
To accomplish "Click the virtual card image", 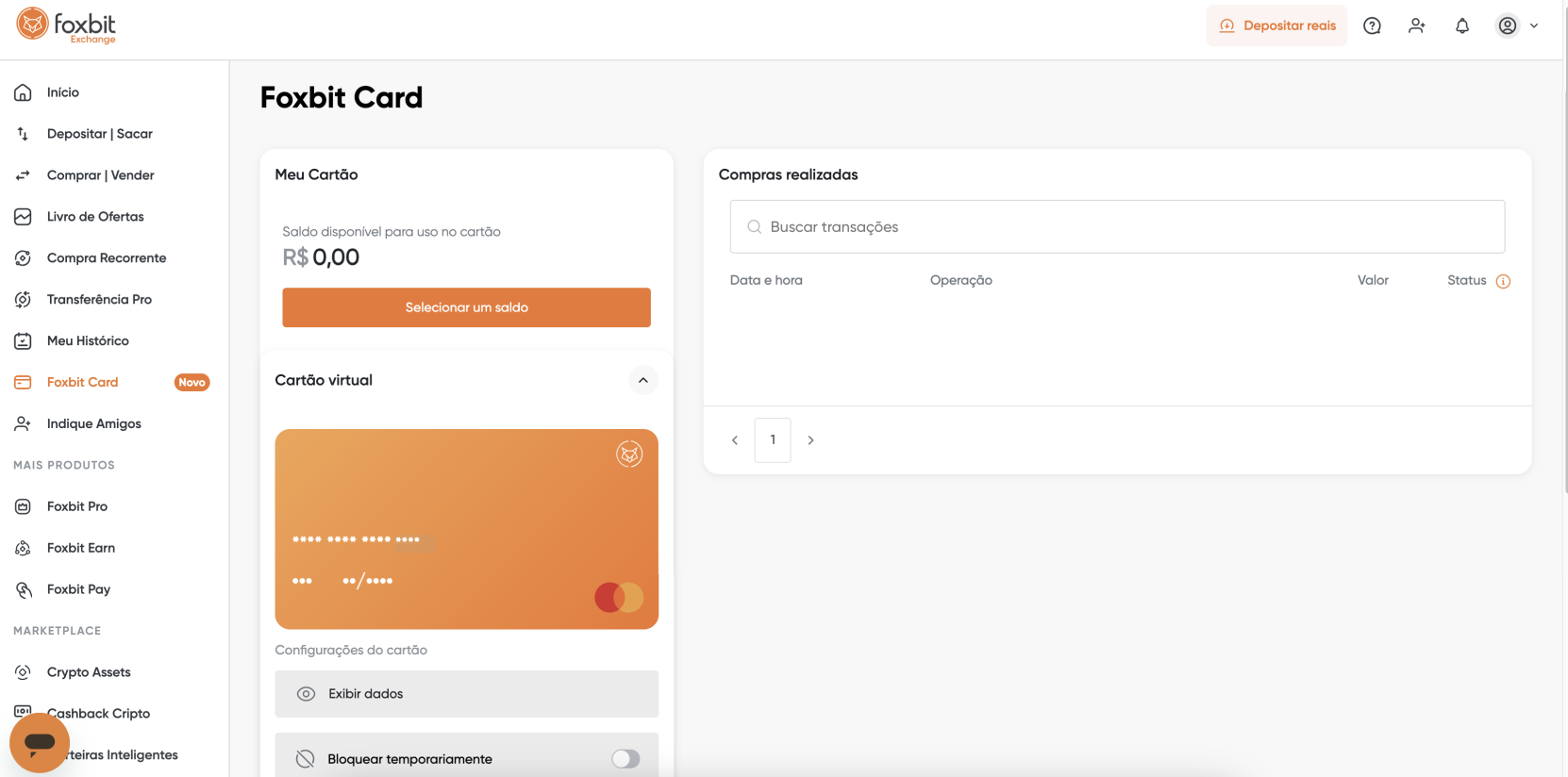I will click(466, 529).
